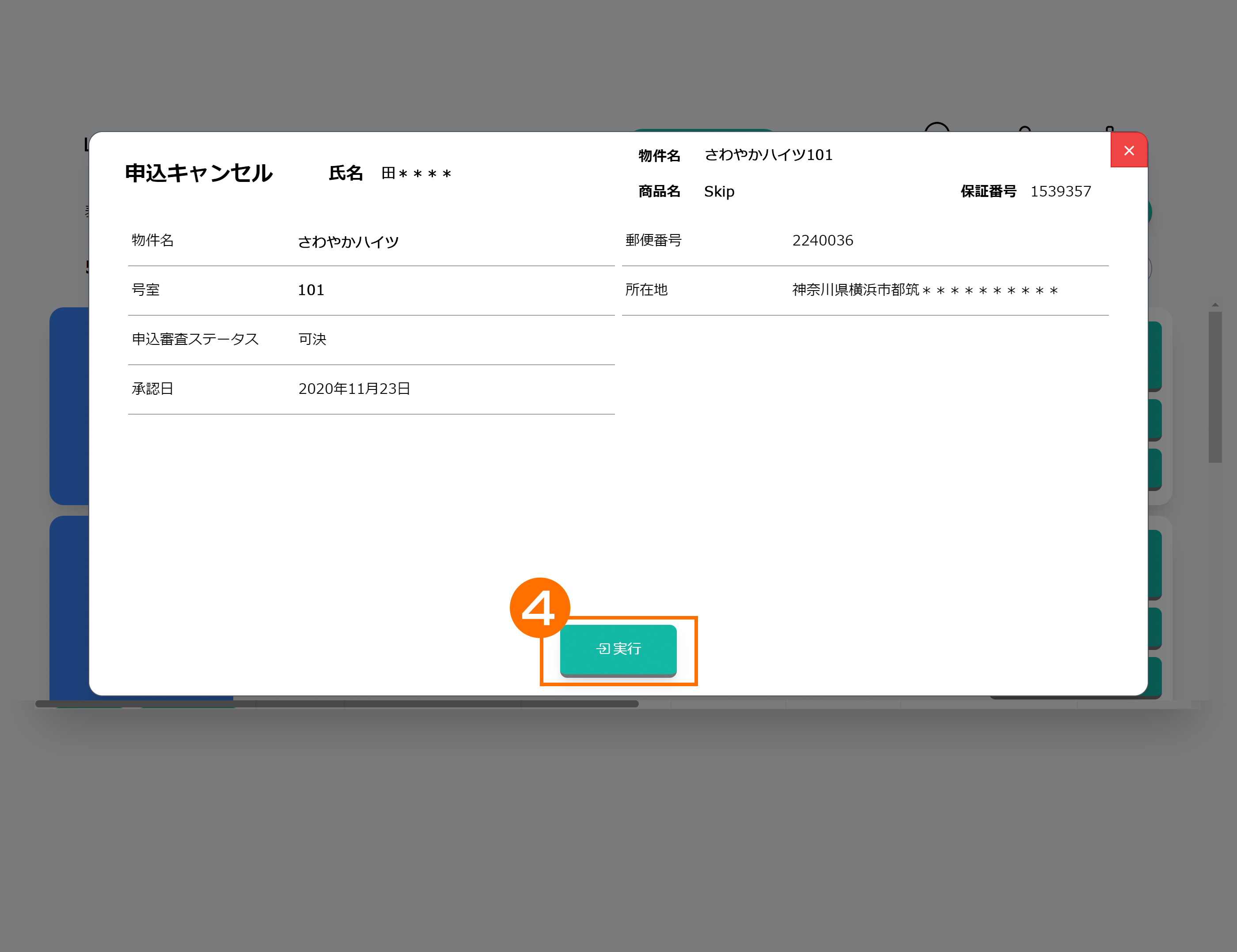
Task: Click the 実行 execute button
Action: coord(618,649)
